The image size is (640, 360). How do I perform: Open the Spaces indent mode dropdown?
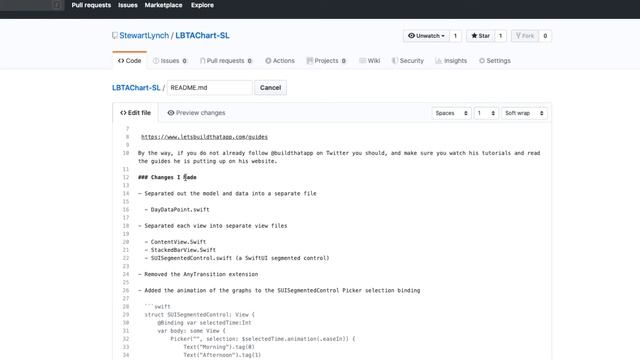point(451,113)
